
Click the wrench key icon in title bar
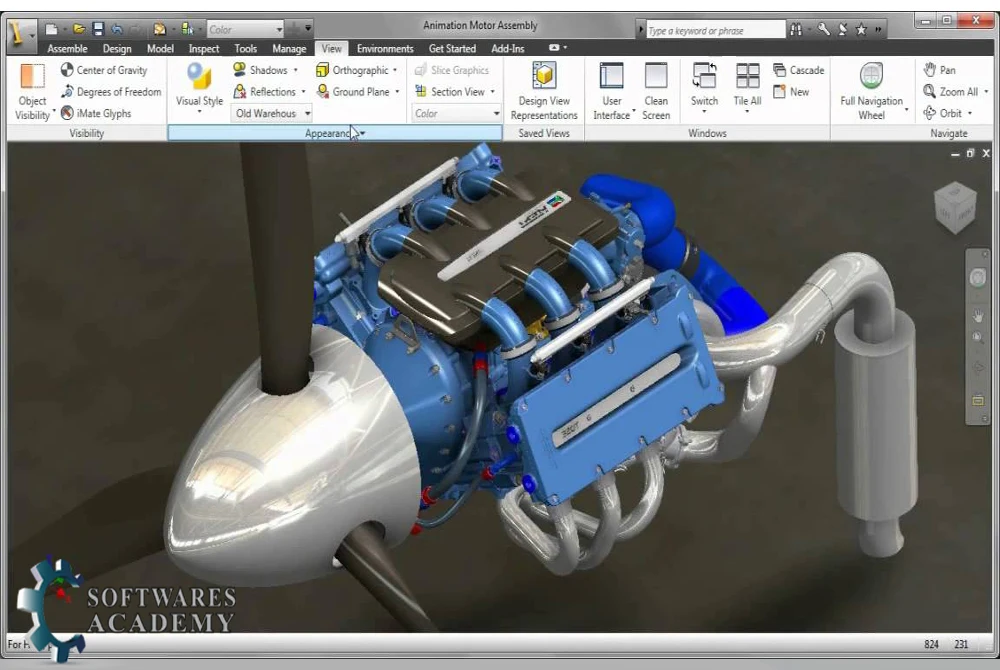click(824, 29)
